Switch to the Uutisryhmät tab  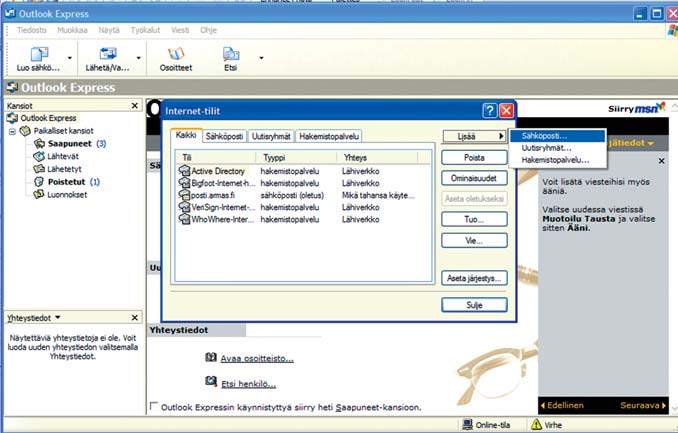coord(271,136)
